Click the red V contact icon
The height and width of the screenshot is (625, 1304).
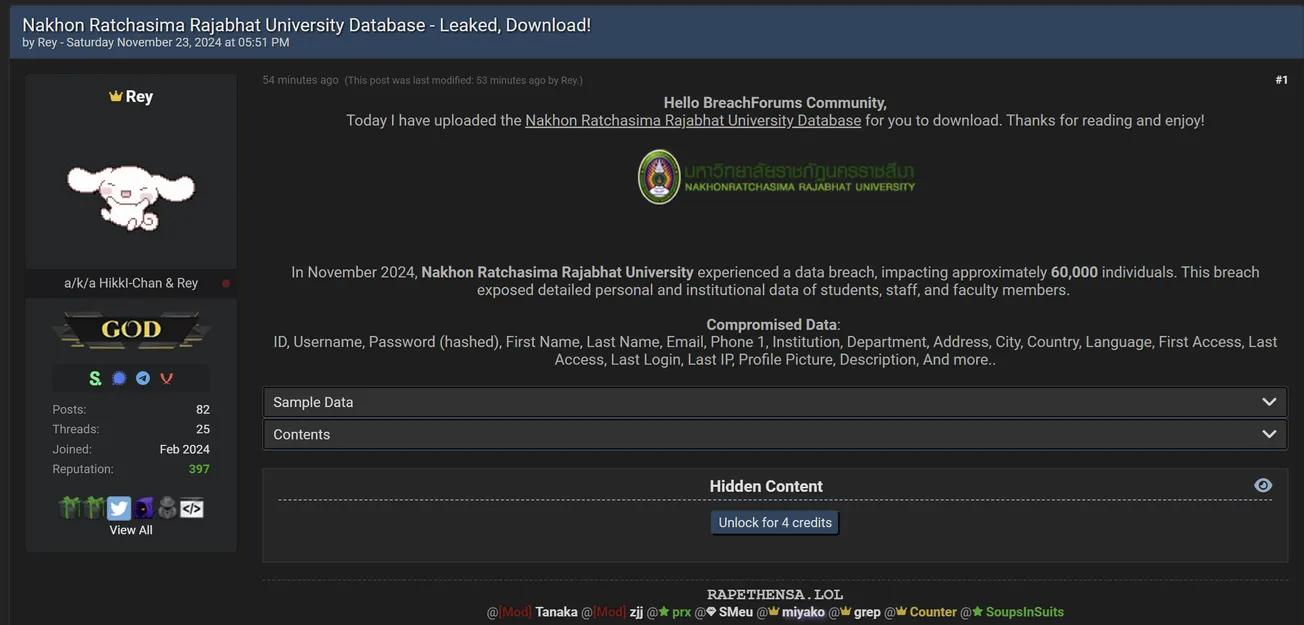pyautogui.click(x=166, y=378)
